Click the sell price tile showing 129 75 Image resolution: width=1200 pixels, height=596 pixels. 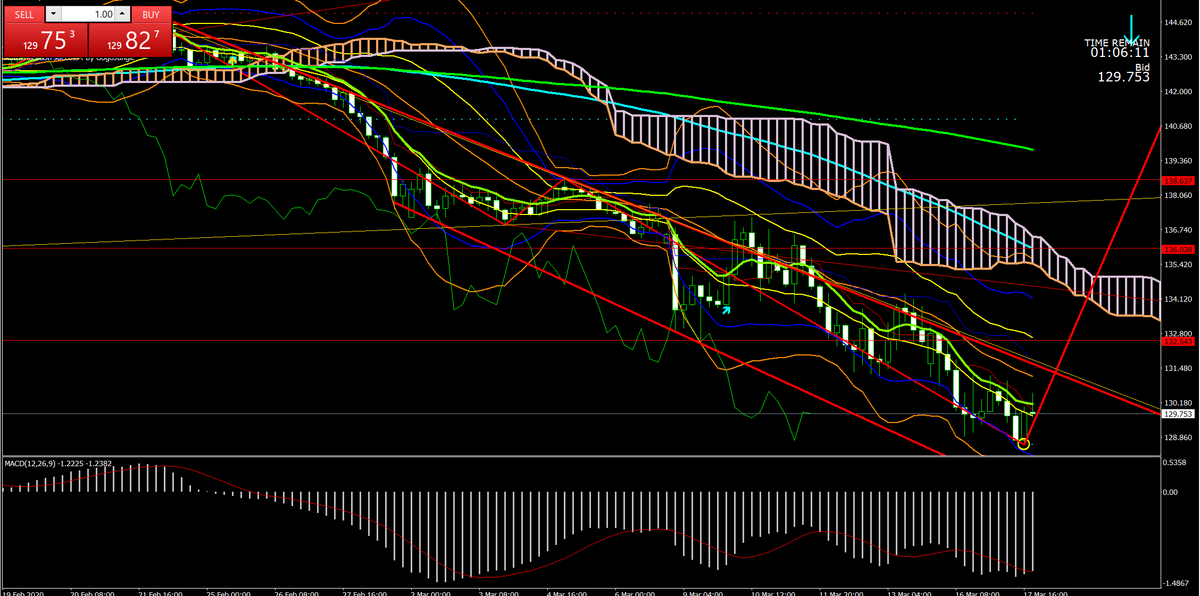tap(44, 41)
